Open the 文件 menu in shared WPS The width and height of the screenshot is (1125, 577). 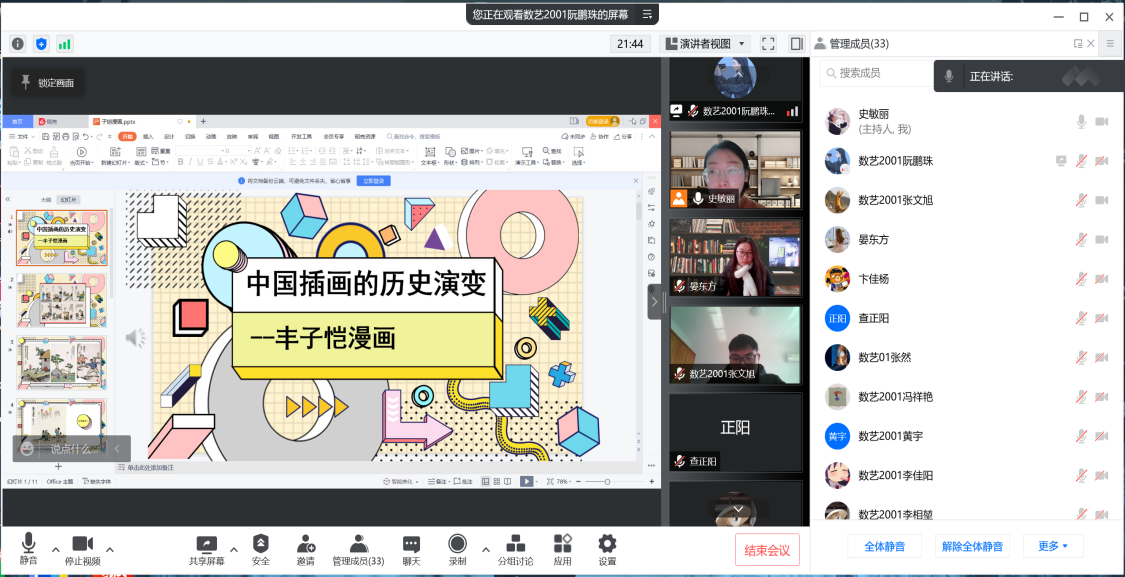[x=22, y=136]
